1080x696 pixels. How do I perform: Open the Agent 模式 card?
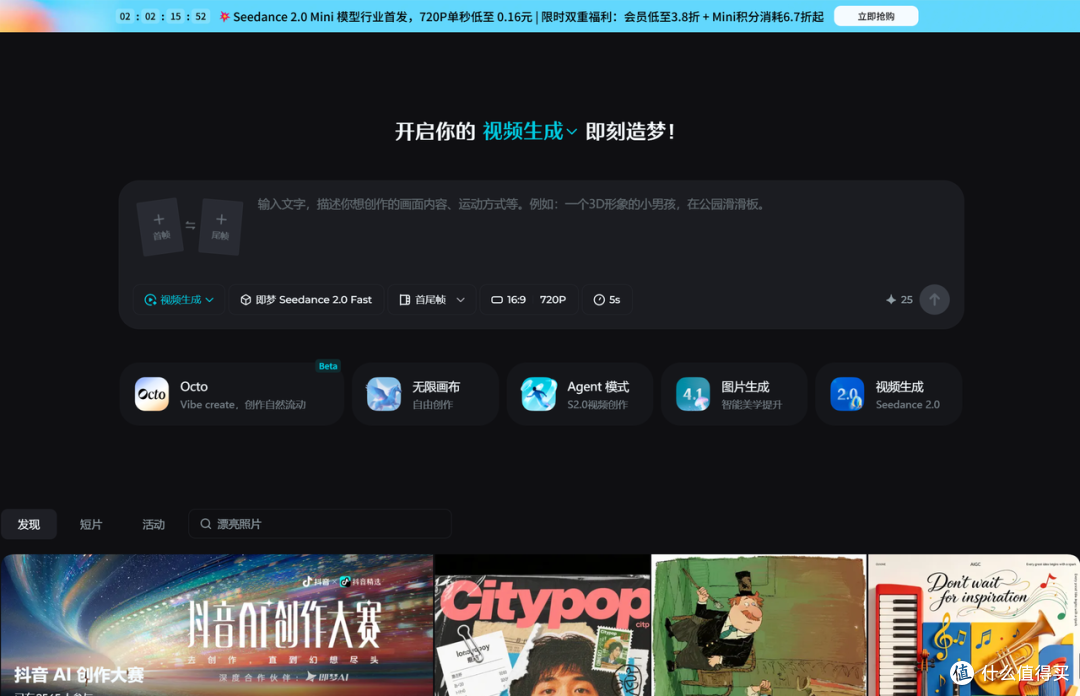(x=580, y=394)
